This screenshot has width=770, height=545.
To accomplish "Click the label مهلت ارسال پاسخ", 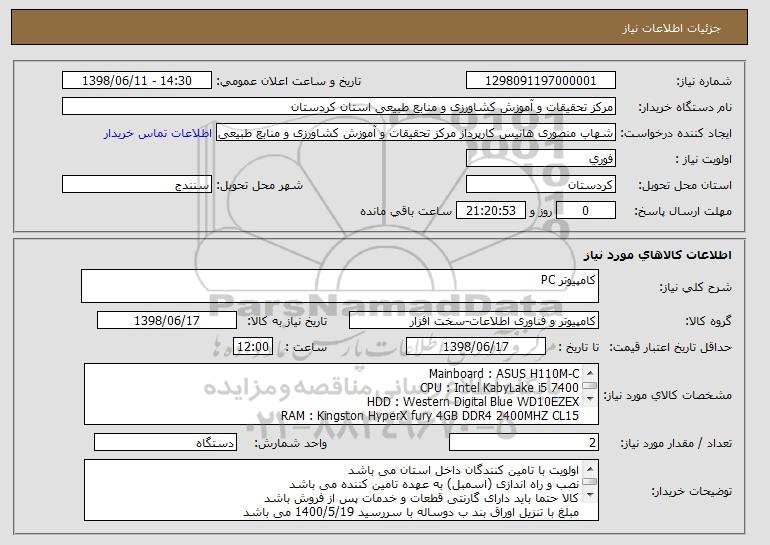I will pos(683,211).
